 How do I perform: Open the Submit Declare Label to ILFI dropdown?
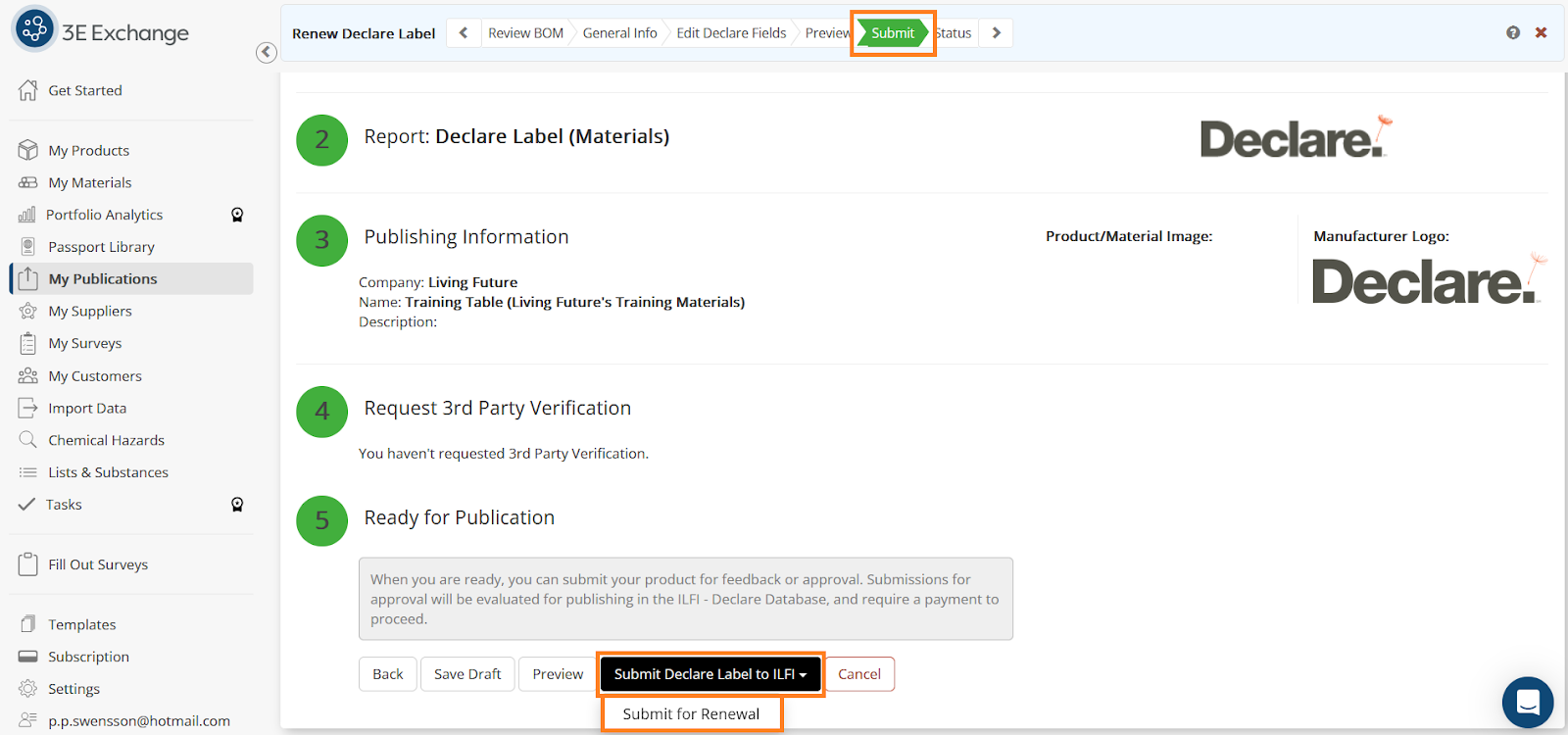click(x=710, y=673)
